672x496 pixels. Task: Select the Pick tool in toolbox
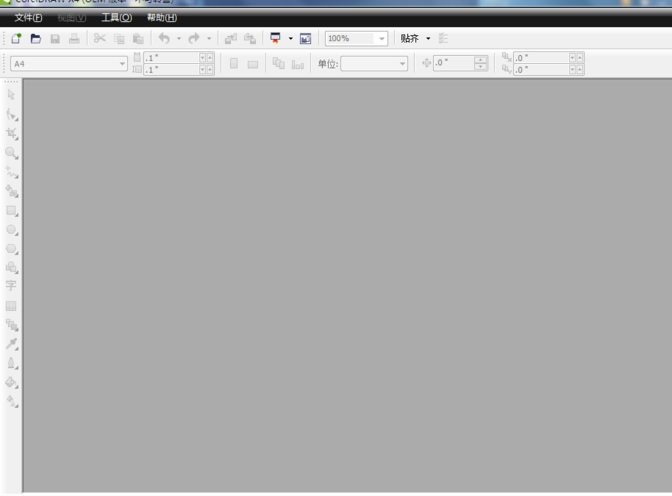point(12,95)
